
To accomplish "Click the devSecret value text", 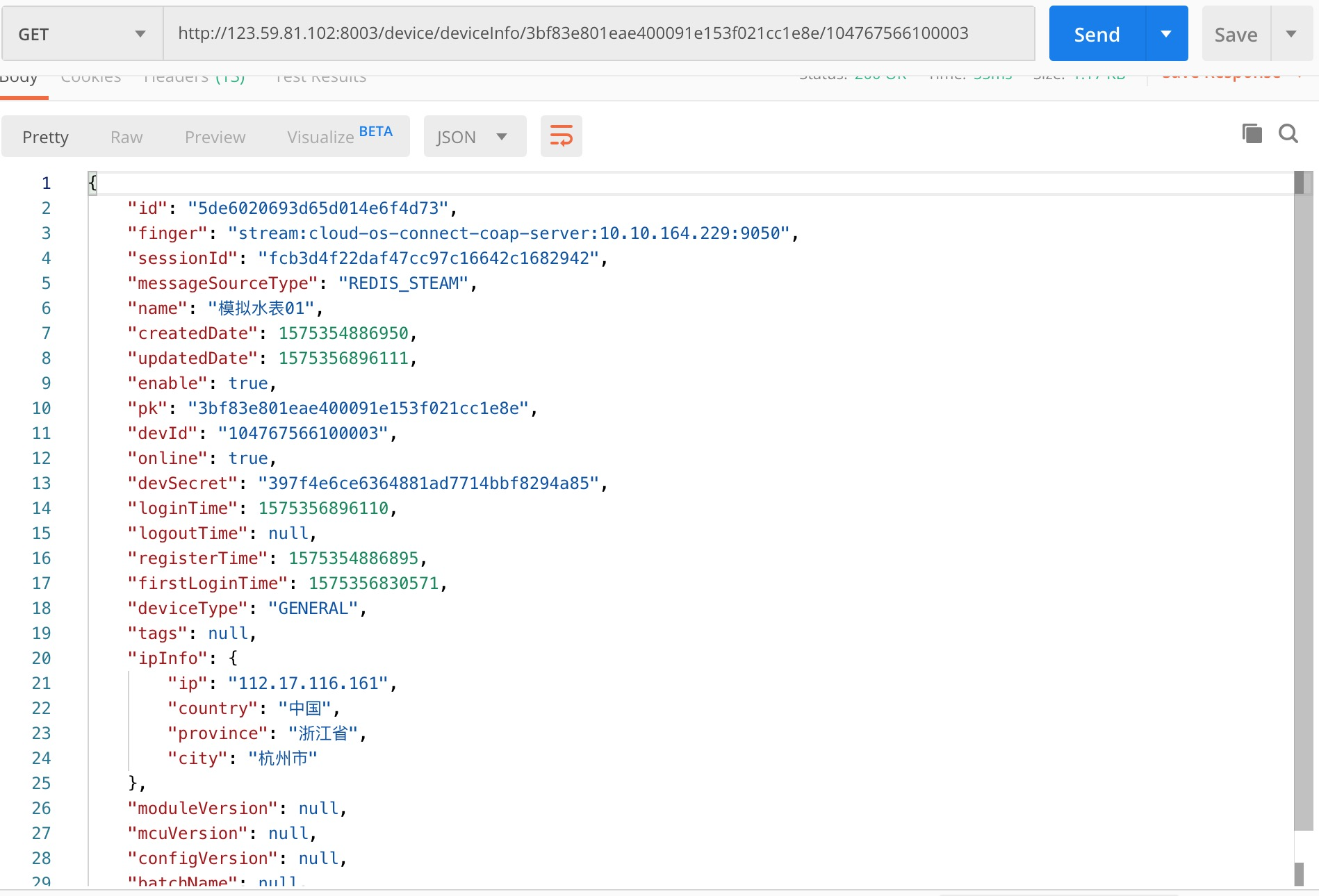I will pos(429,483).
